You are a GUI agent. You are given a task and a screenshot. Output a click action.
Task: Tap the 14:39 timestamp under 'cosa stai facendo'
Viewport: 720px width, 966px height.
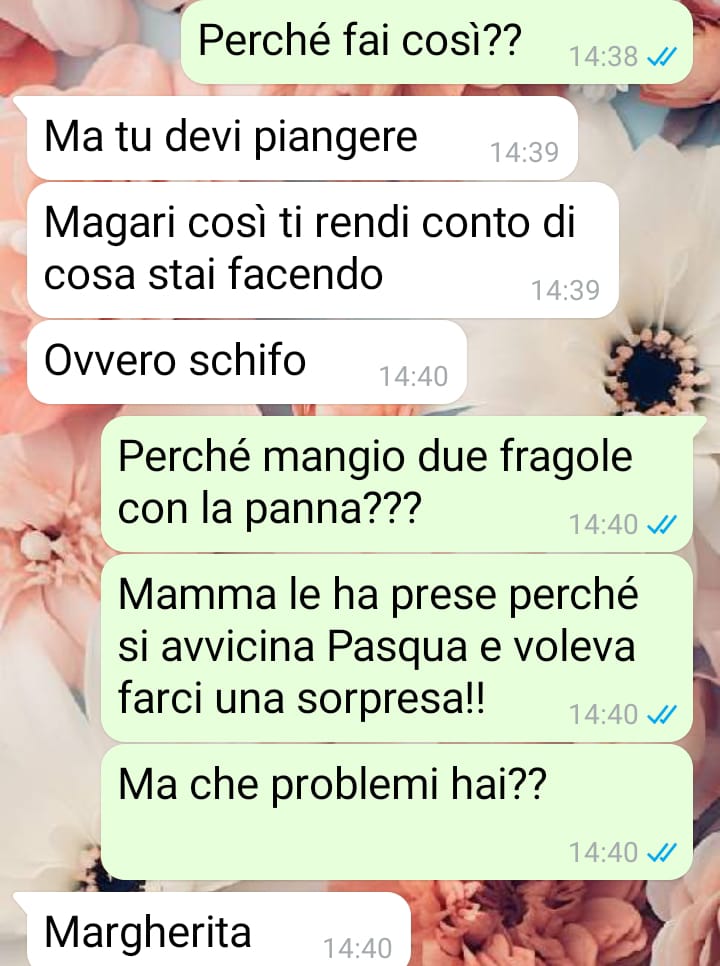565,291
